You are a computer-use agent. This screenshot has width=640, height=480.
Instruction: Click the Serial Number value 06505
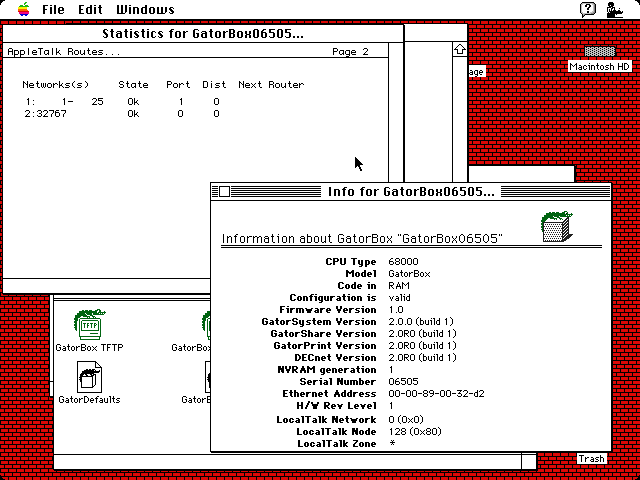coord(403,382)
